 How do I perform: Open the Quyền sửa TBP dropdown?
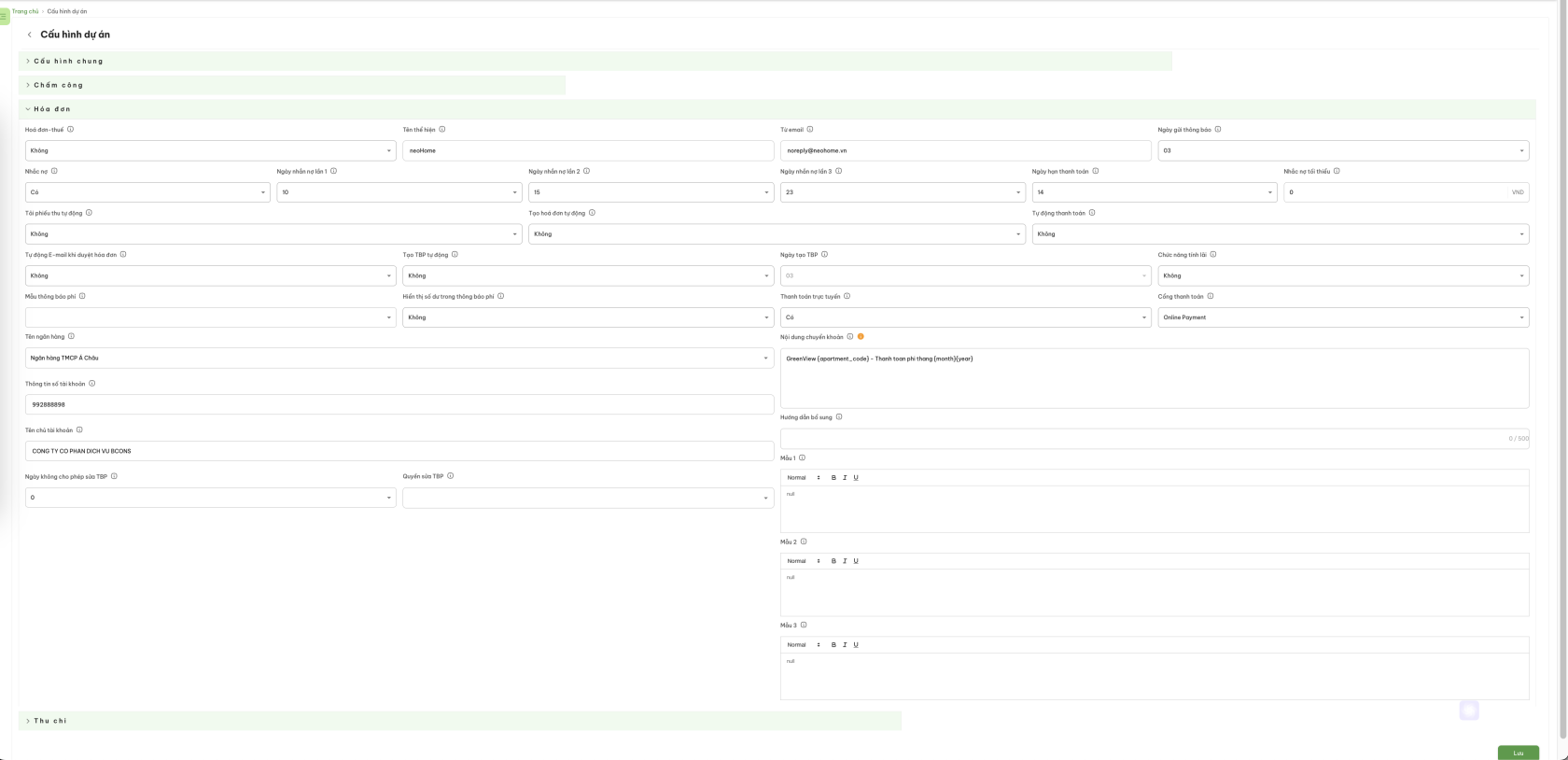point(588,498)
